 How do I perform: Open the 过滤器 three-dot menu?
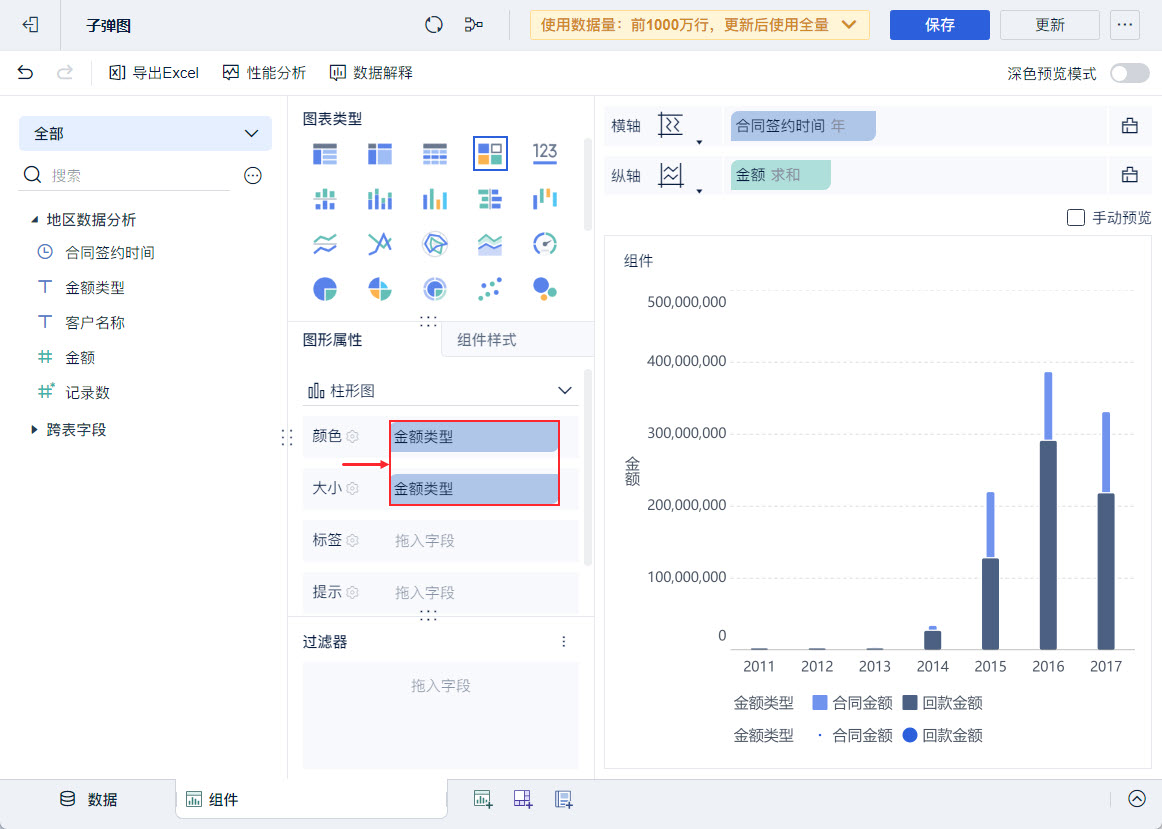coord(564,642)
